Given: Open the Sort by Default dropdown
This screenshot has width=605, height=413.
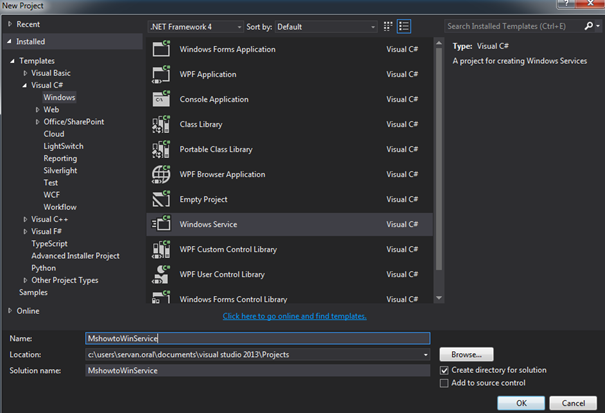Looking at the screenshot, I should click(326, 27).
